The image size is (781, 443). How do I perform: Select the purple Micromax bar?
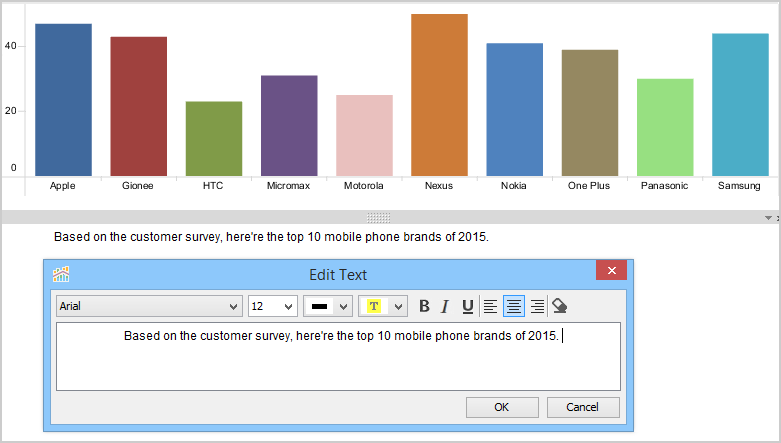pos(289,126)
